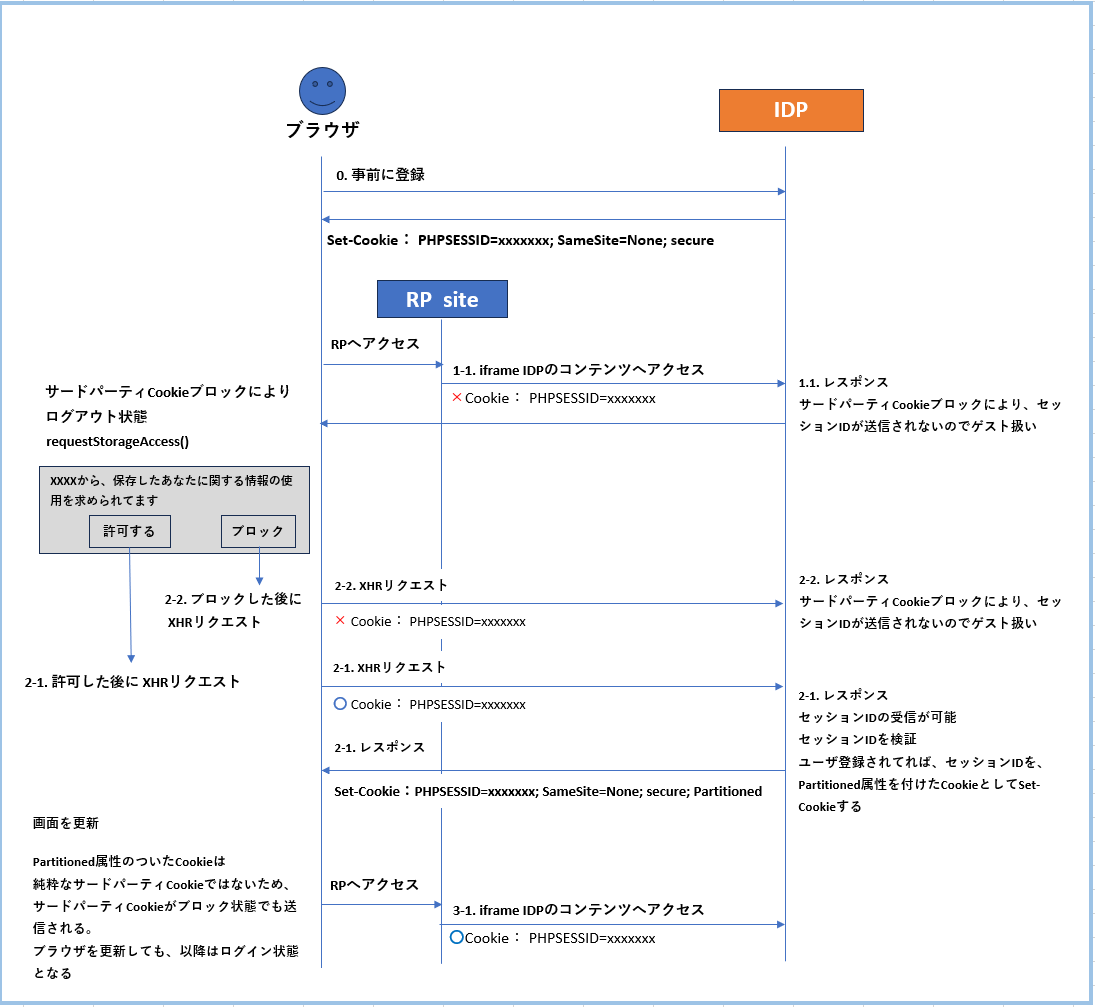
Task: Click the arrow labeled 0. 事前に登録
Action: coord(380,173)
